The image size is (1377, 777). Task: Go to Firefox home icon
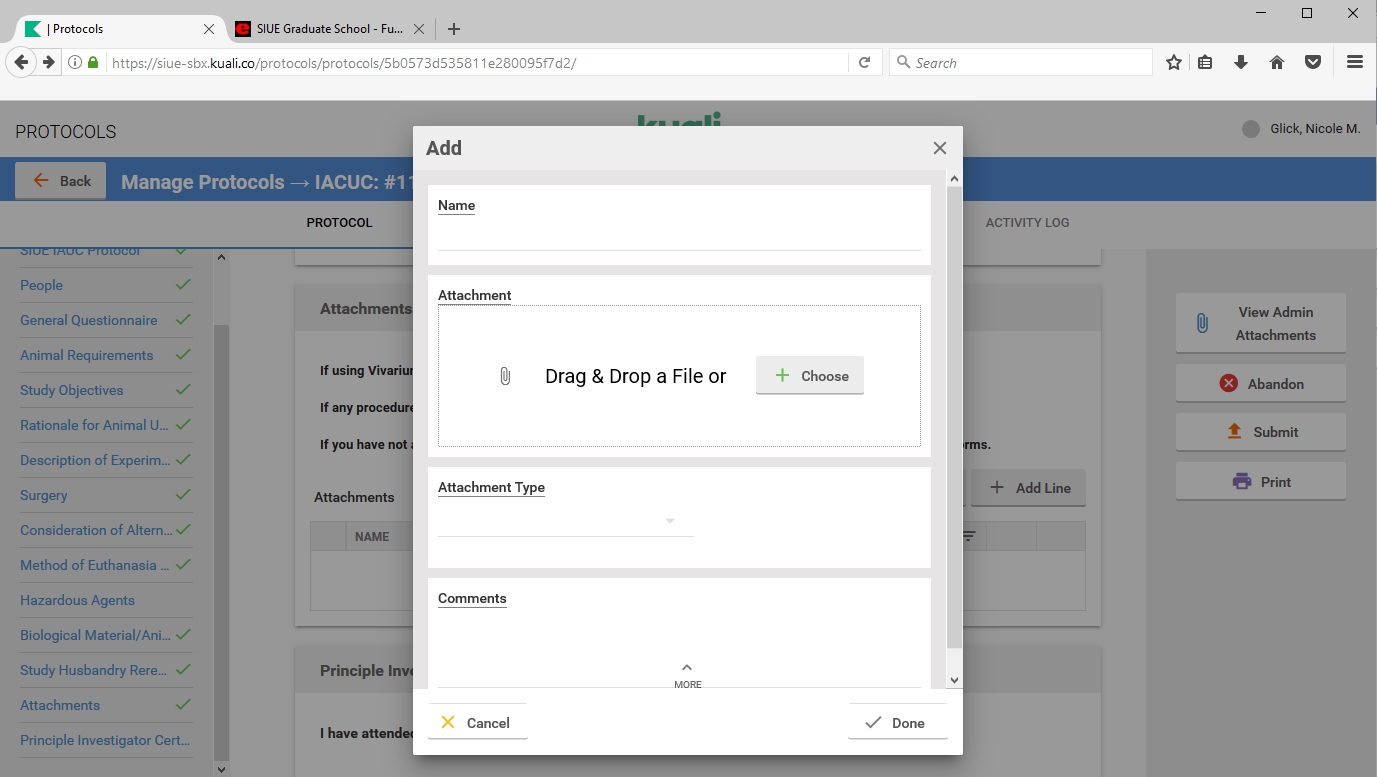point(1277,63)
